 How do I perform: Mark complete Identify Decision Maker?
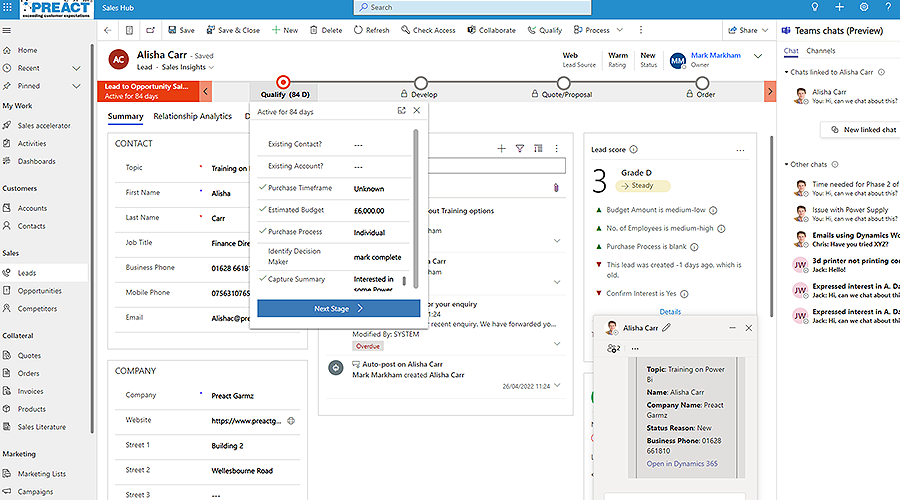coord(377,257)
